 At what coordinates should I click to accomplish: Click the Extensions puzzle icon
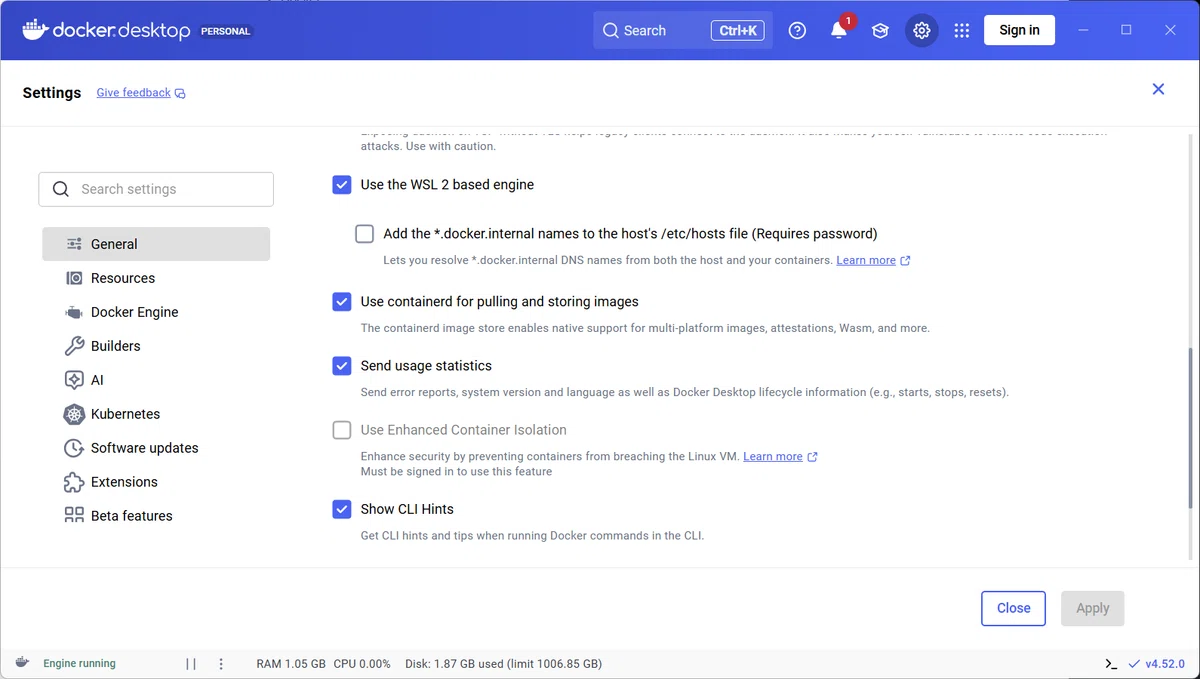(x=74, y=482)
